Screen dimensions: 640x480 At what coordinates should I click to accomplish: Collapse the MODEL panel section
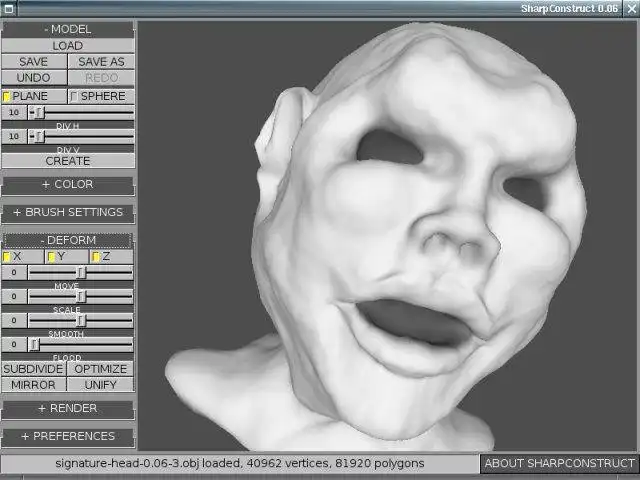(68, 29)
